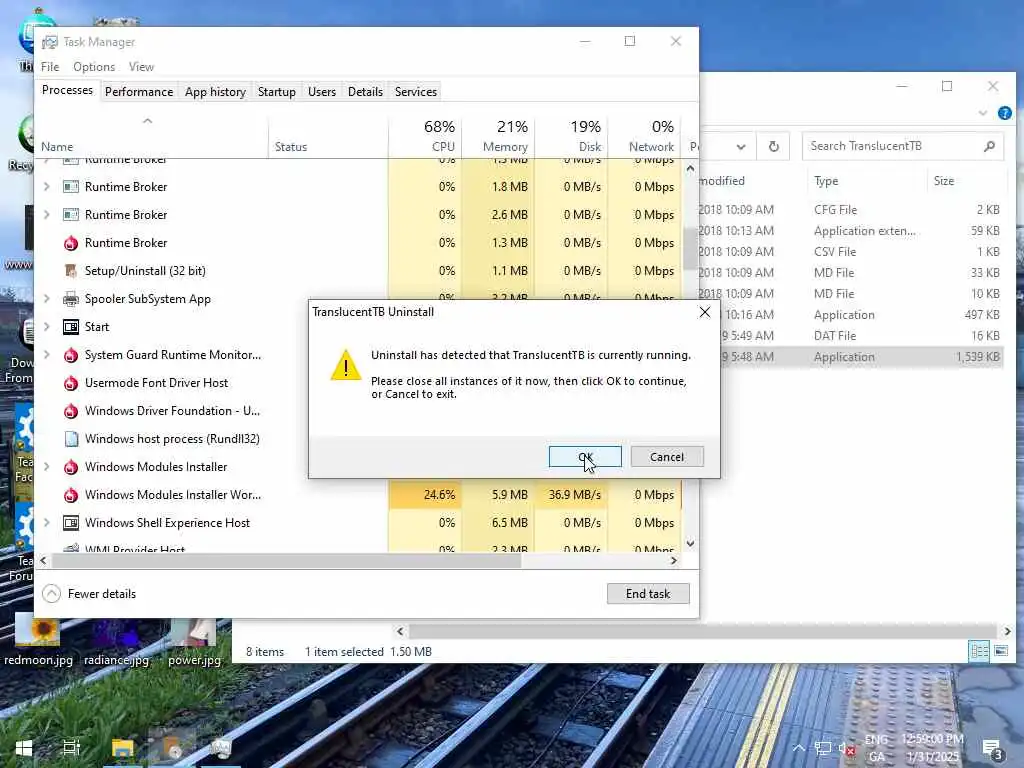Click the Windows Shell Experience Host icon

[71, 522]
